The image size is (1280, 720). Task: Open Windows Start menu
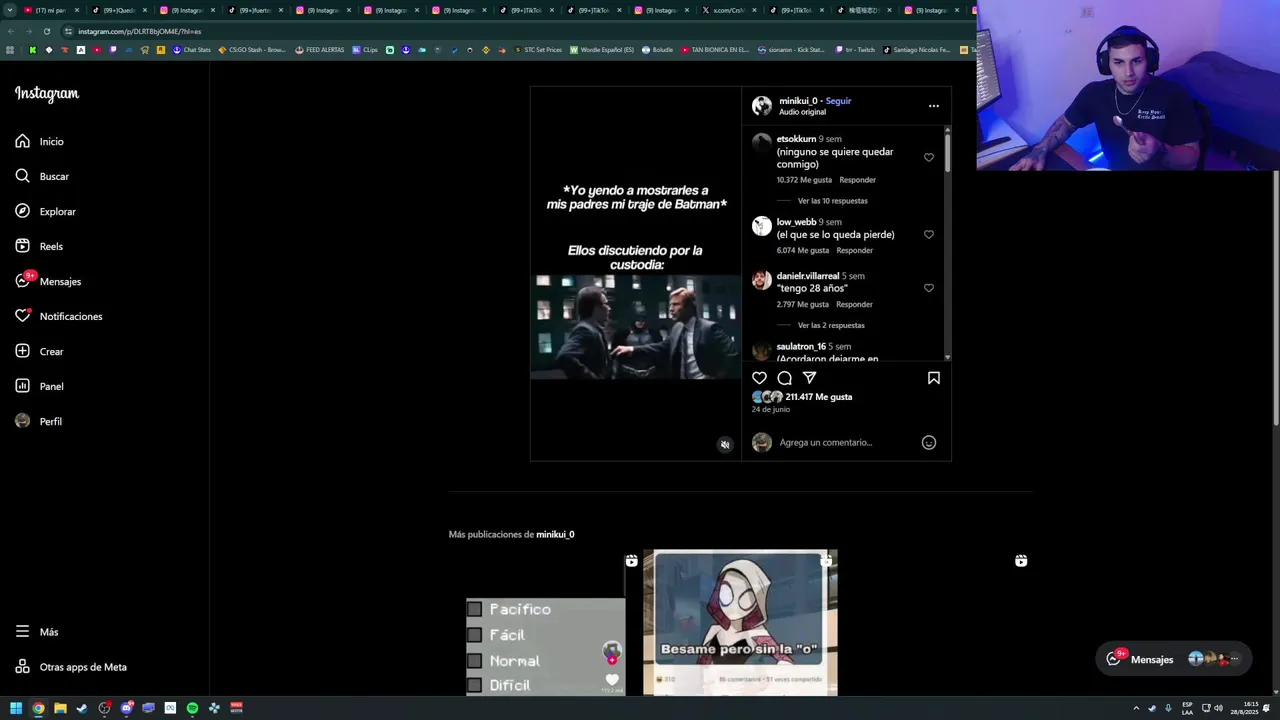click(x=16, y=708)
